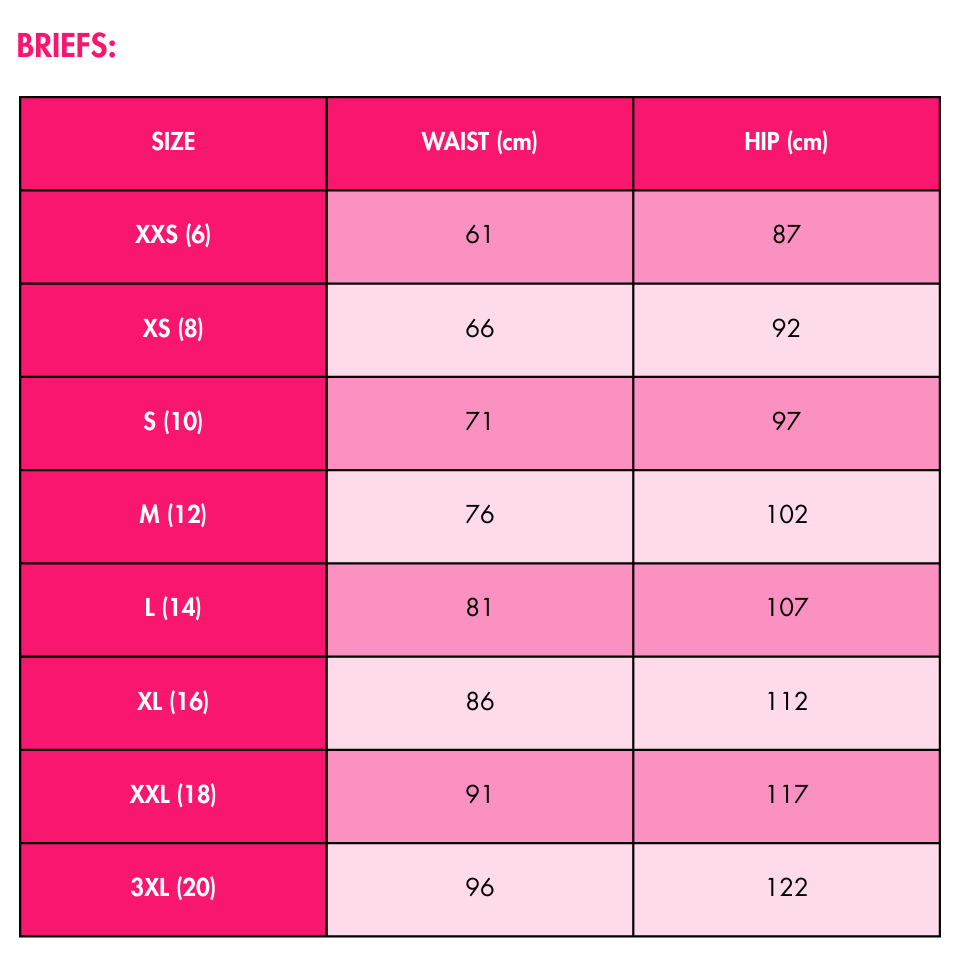960x960 pixels.
Task: Select waist value 76 cell
Action: [x=479, y=515]
